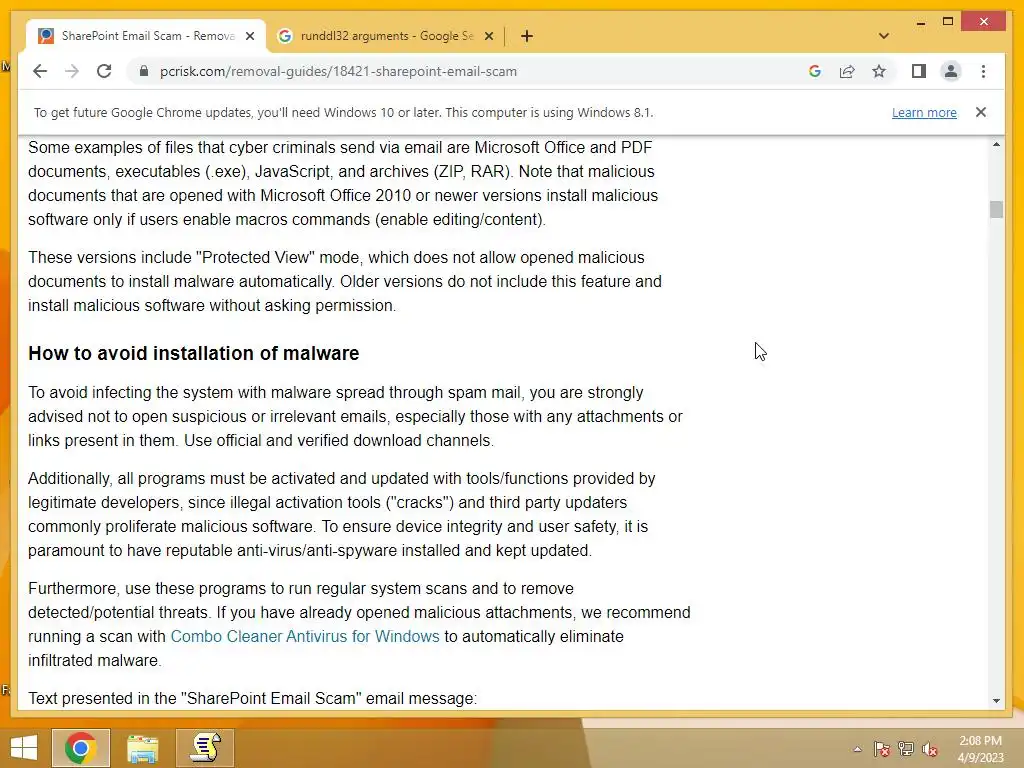1024x768 pixels.
Task: Click text "Text presented in the SharePoint Email Scam"
Action: pyautogui.click(x=253, y=698)
